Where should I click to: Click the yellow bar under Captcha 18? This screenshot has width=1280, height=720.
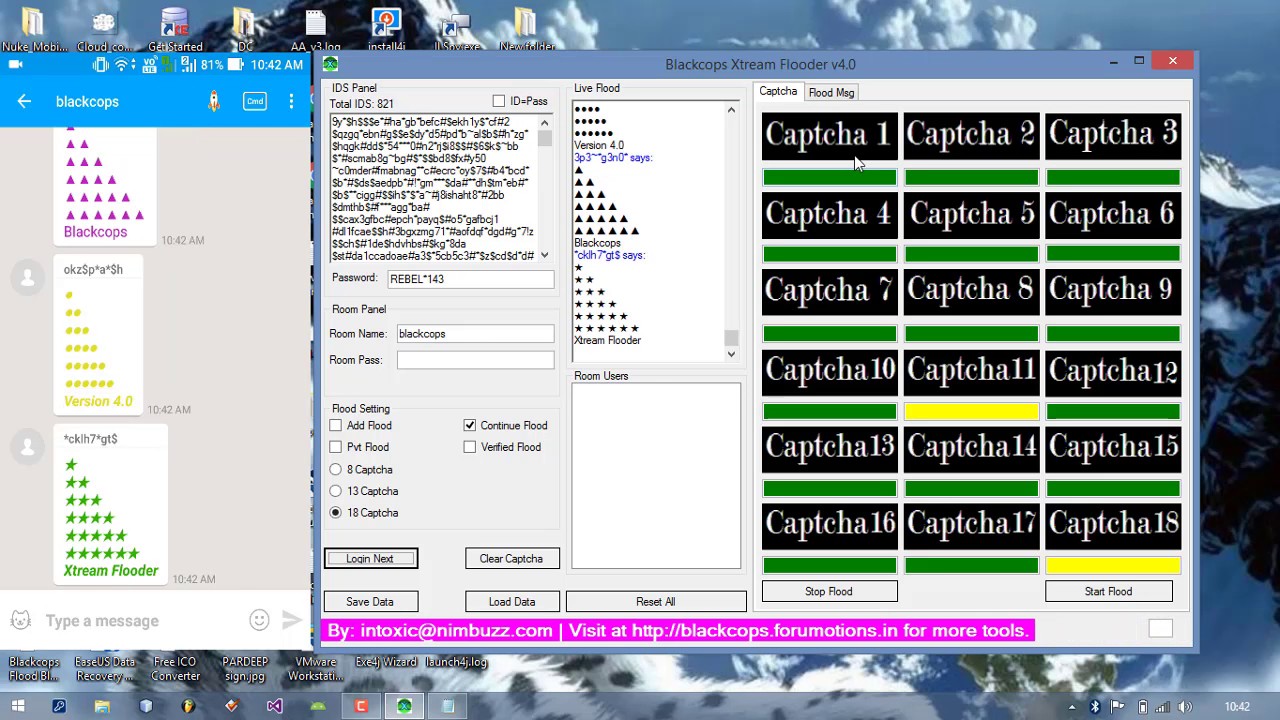click(1113, 565)
